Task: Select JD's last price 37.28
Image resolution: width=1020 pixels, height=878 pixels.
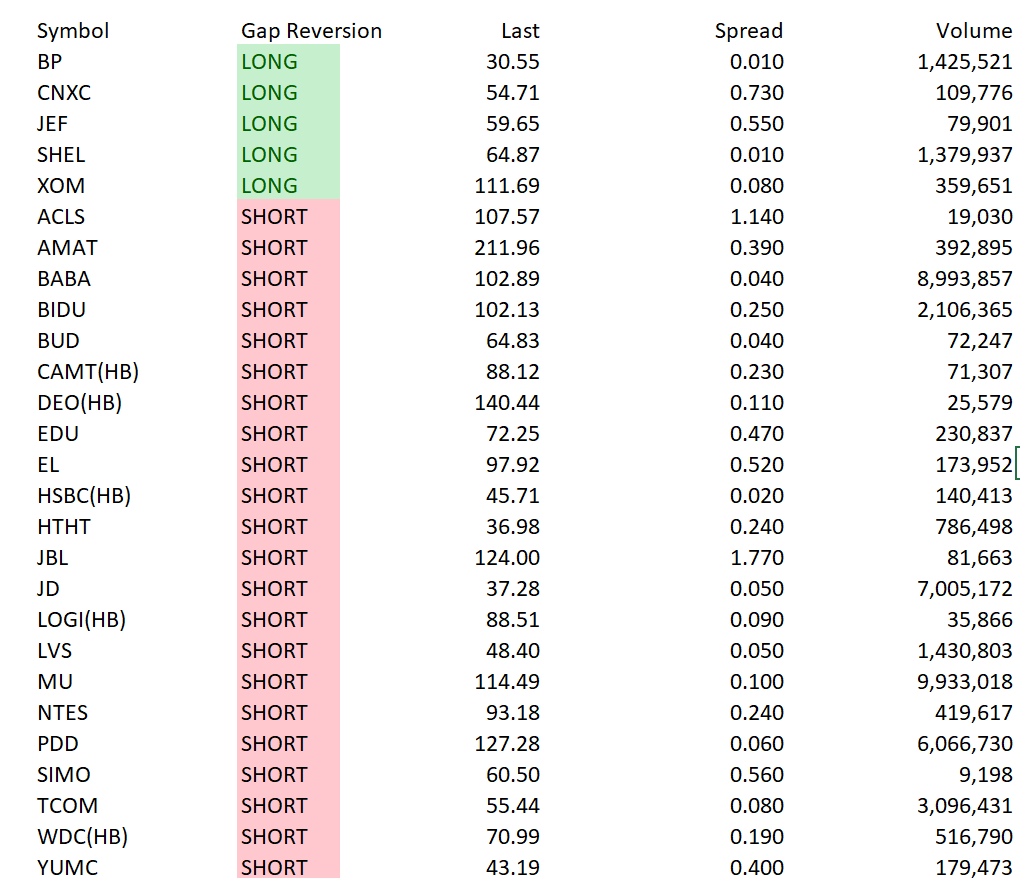Action: [x=513, y=589]
